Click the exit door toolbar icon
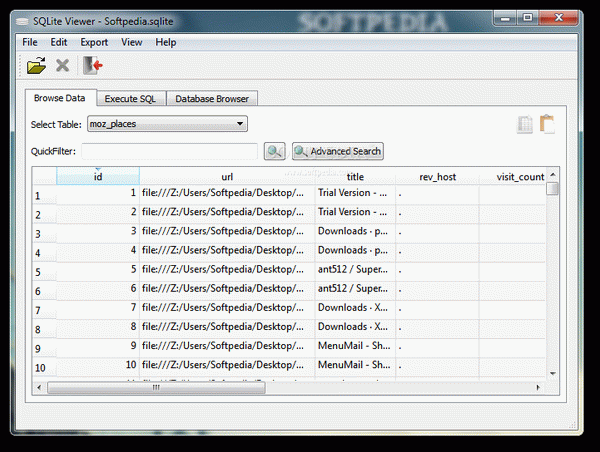Image resolution: width=600 pixels, height=452 pixels. tap(93, 65)
